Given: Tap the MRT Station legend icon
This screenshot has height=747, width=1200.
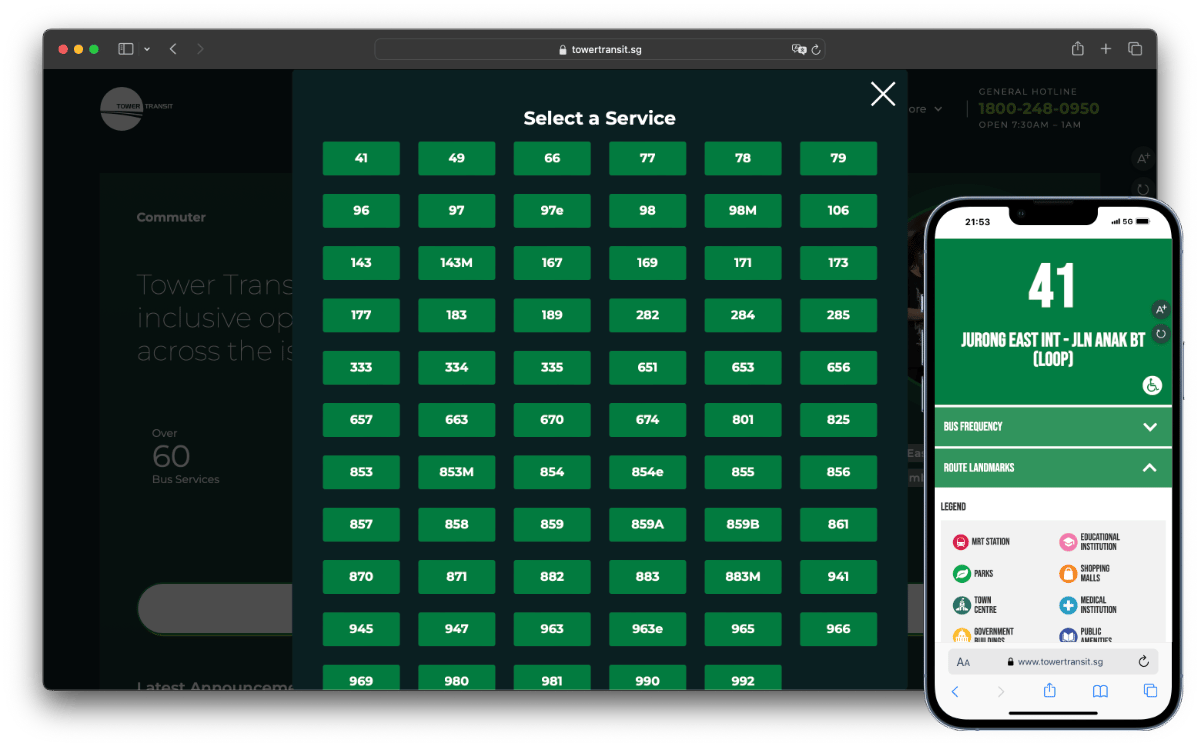Looking at the screenshot, I should pos(961,542).
